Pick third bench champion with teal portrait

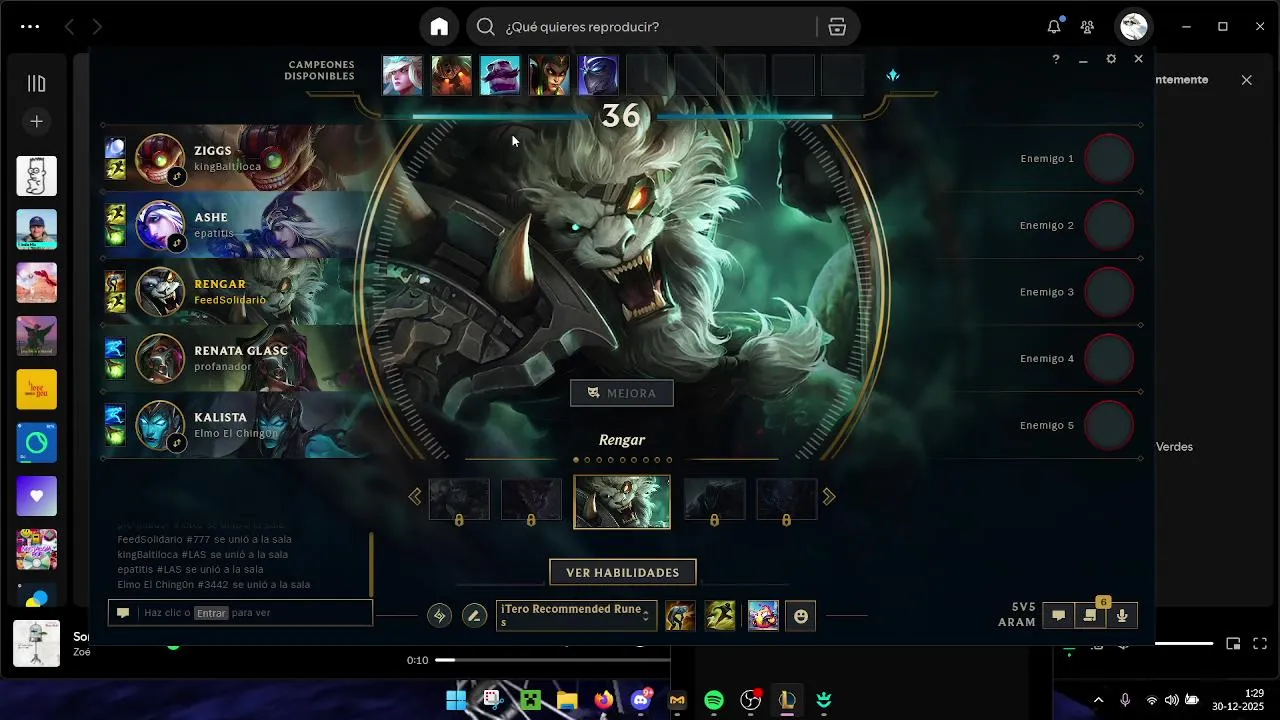(x=500, y=75)
